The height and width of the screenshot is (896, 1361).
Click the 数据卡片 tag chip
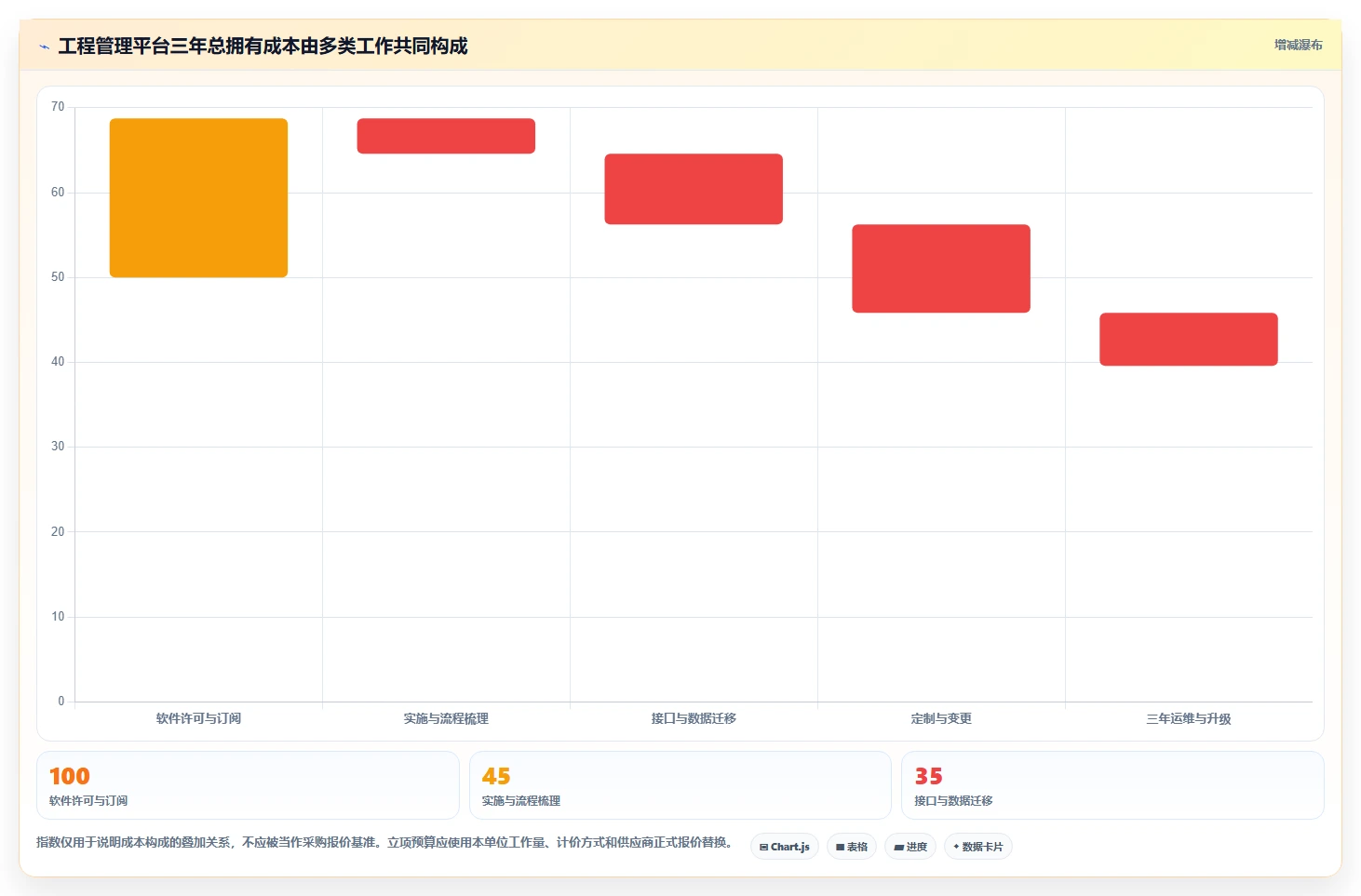click(x=978, y=847)
